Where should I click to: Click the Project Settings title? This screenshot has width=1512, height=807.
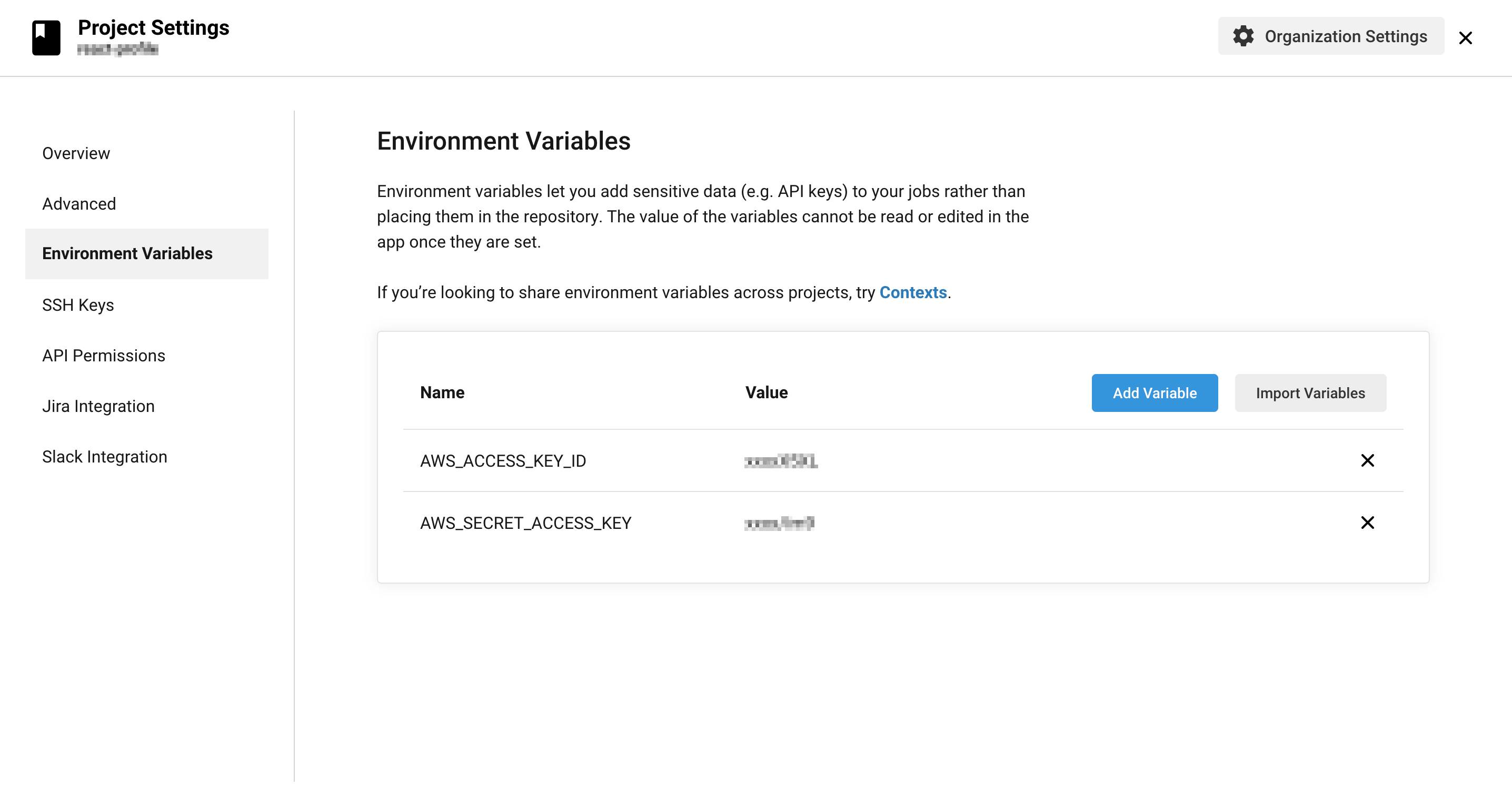point(153,27)
